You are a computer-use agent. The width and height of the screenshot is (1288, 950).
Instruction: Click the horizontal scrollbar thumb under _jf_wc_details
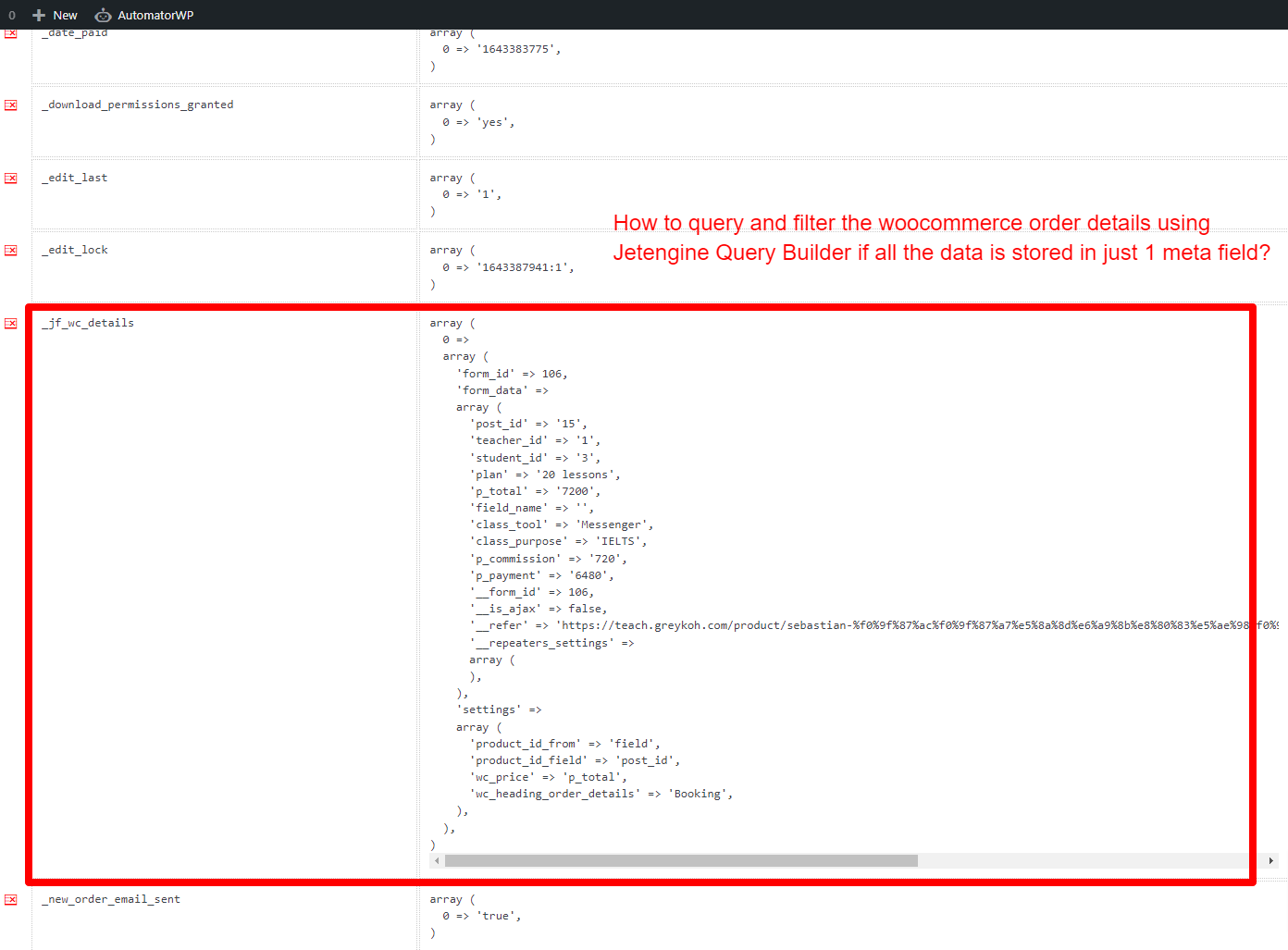[x=680, y=860]
